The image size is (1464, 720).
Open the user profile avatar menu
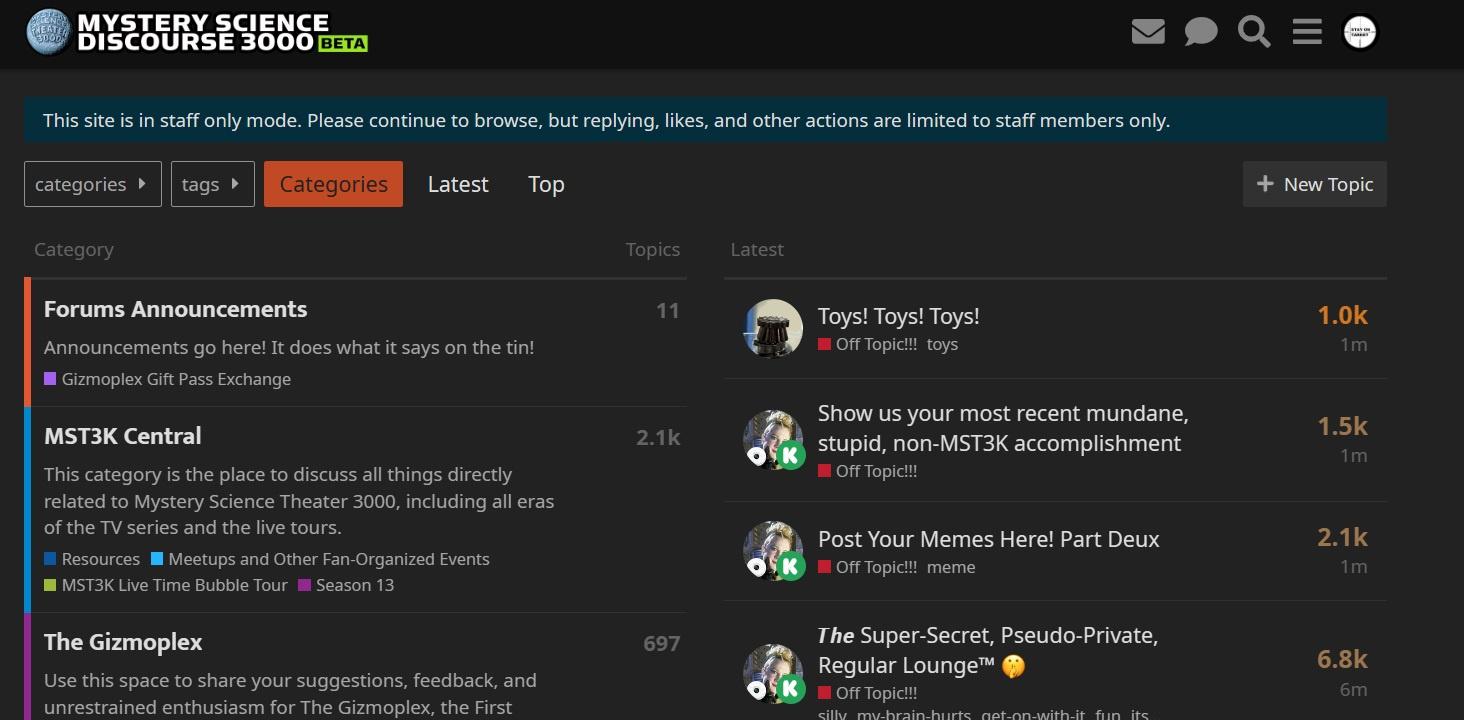(1360, 32)
